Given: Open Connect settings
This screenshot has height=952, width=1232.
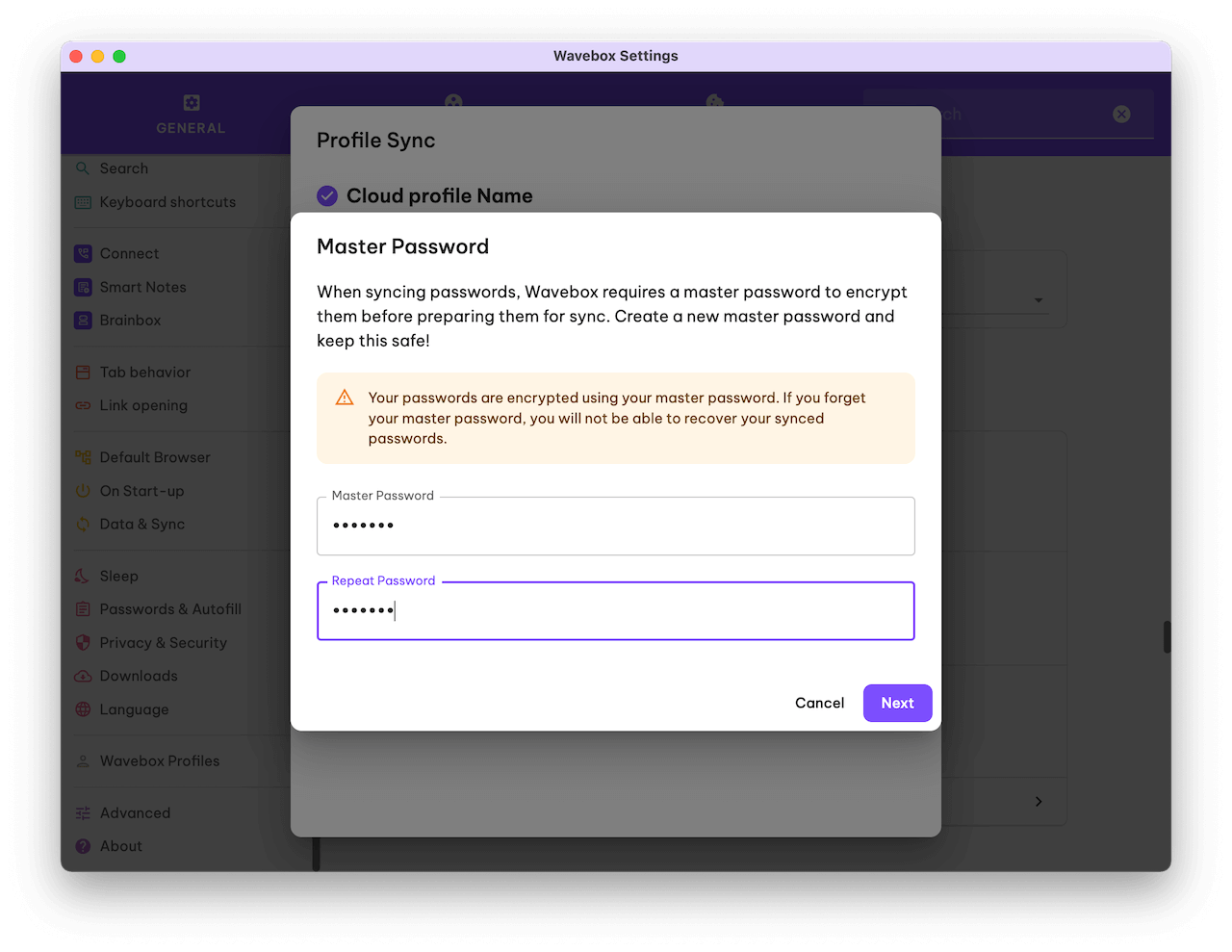Looking at the screenshot, I should point(129,254).
